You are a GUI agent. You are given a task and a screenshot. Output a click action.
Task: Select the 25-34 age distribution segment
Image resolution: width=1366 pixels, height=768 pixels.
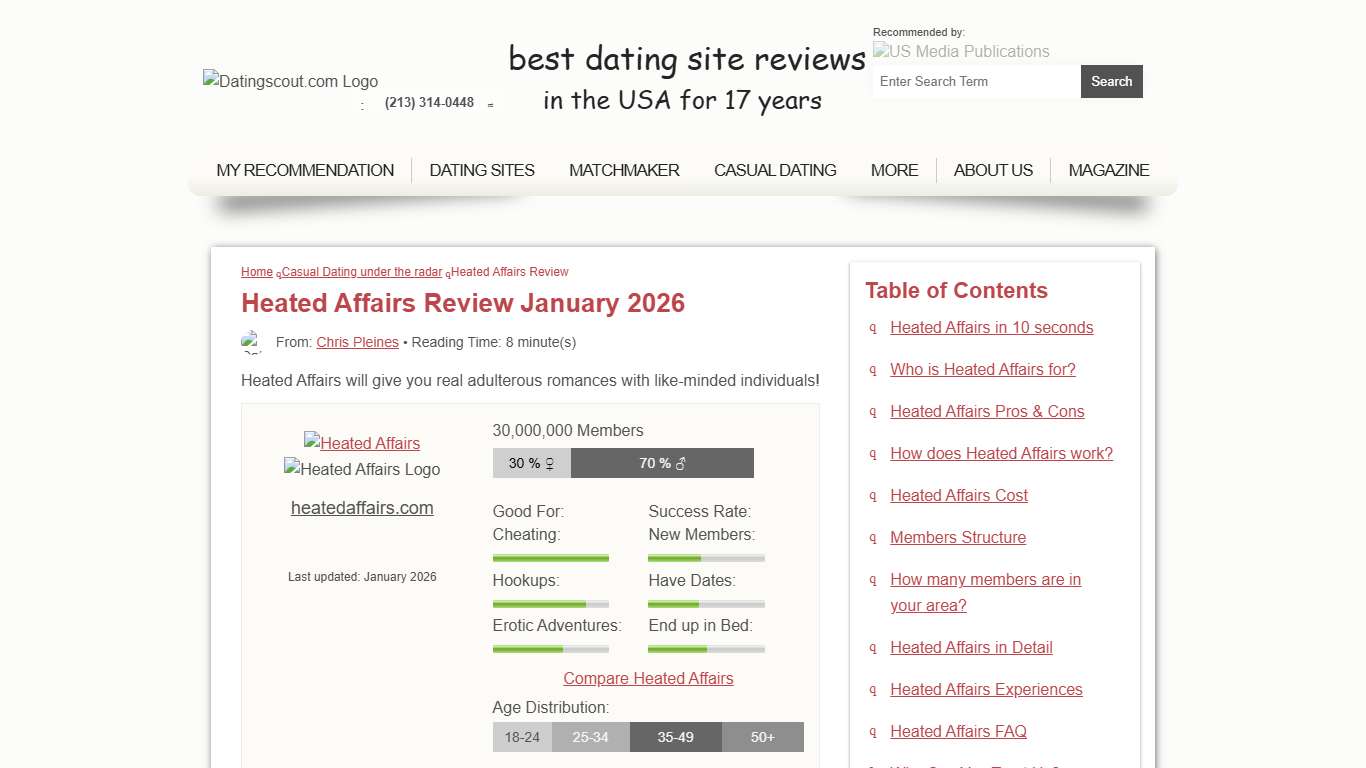[x=591, y=737]
